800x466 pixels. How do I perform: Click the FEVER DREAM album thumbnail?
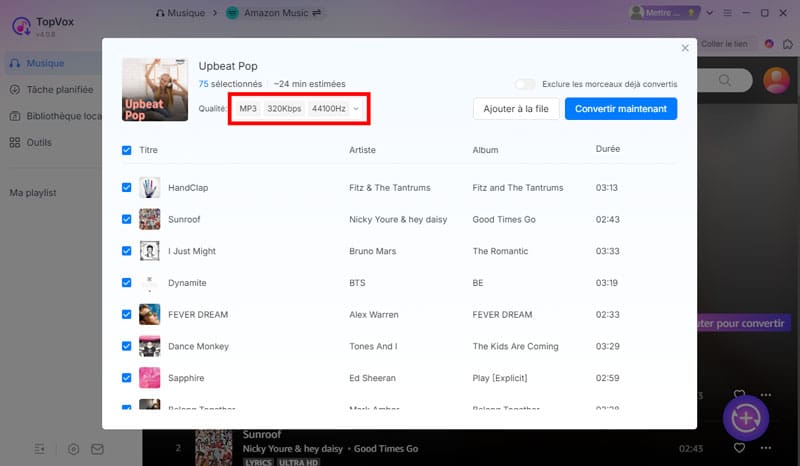(149, 314)
